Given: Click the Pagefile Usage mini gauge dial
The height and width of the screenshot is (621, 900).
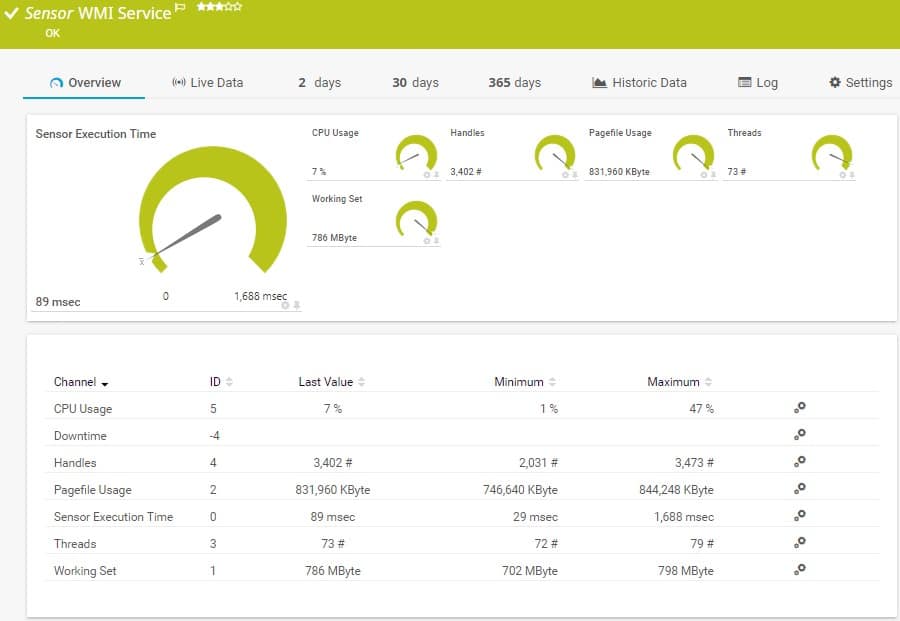Looking at the screenshot, I should pos(693,153).
